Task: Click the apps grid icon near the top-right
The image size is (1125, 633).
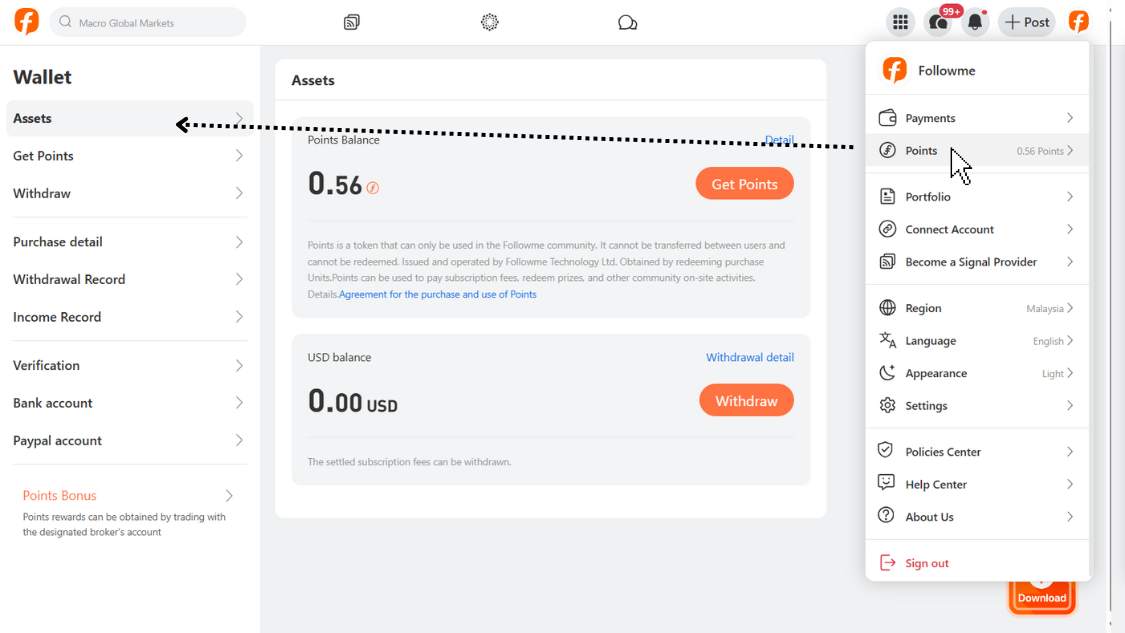Action: (899, 21)
